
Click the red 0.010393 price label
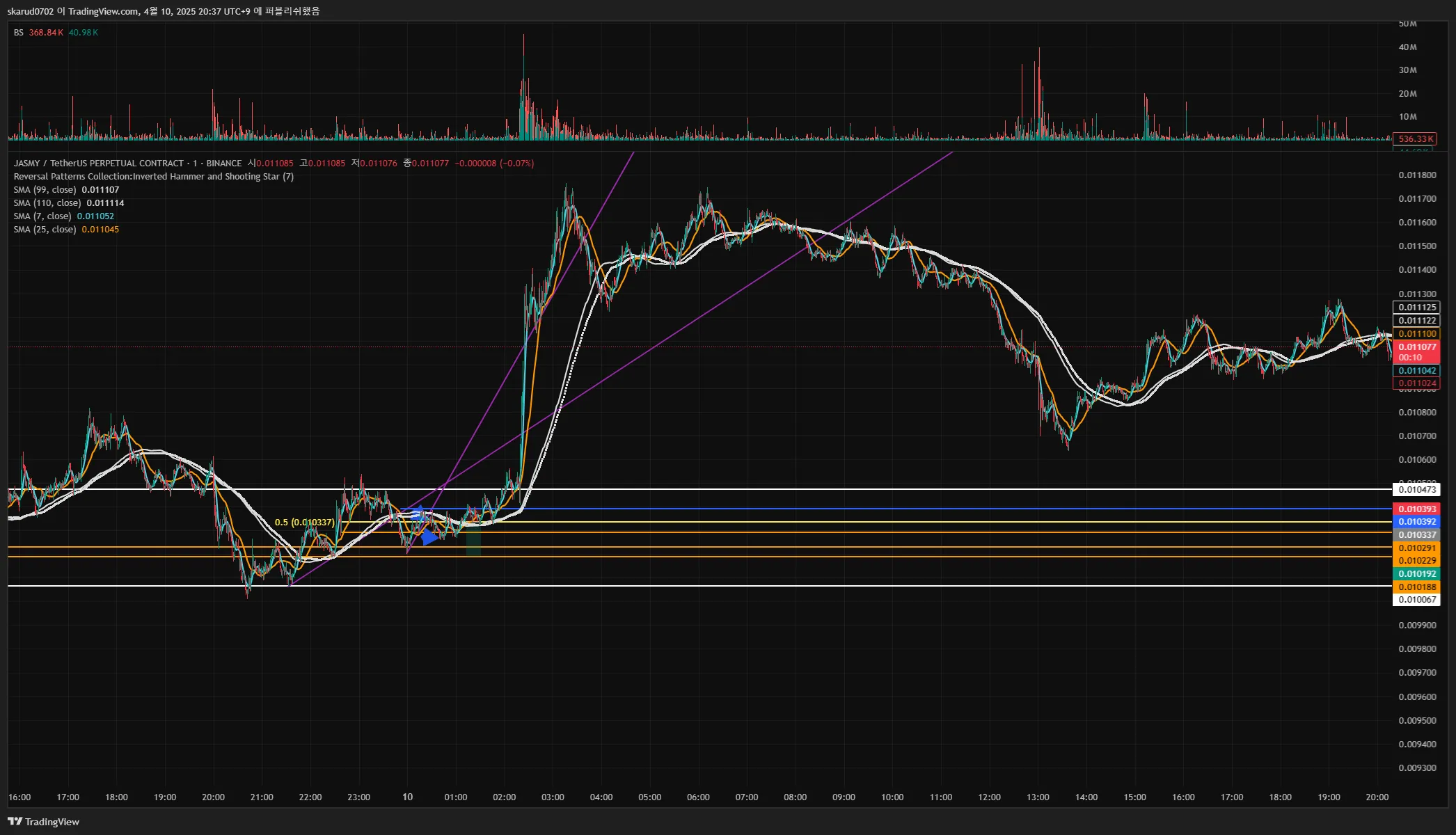tap(1416, 509)
